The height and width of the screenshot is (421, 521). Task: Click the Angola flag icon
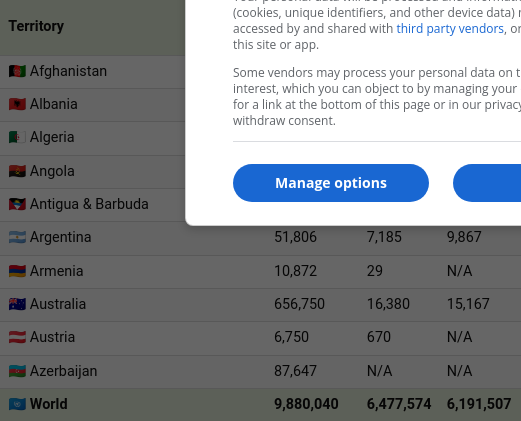[17, 171]
